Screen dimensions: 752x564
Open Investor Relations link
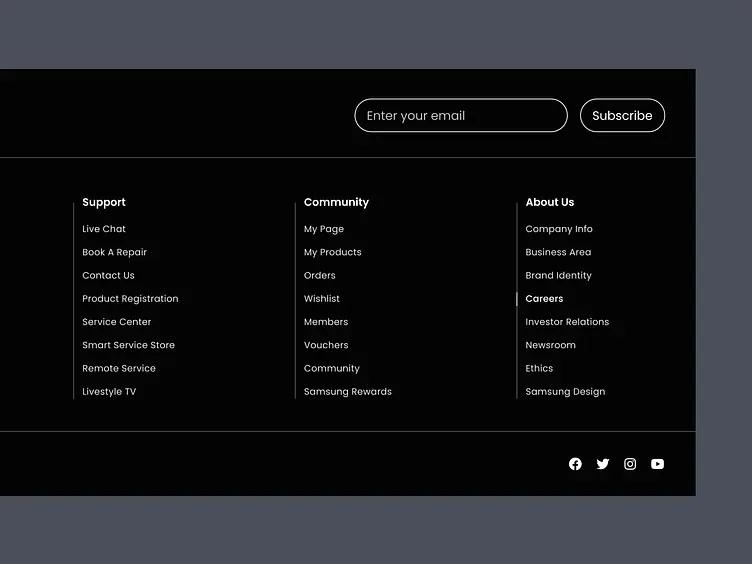pyautogui.click(x=567, y=322)
